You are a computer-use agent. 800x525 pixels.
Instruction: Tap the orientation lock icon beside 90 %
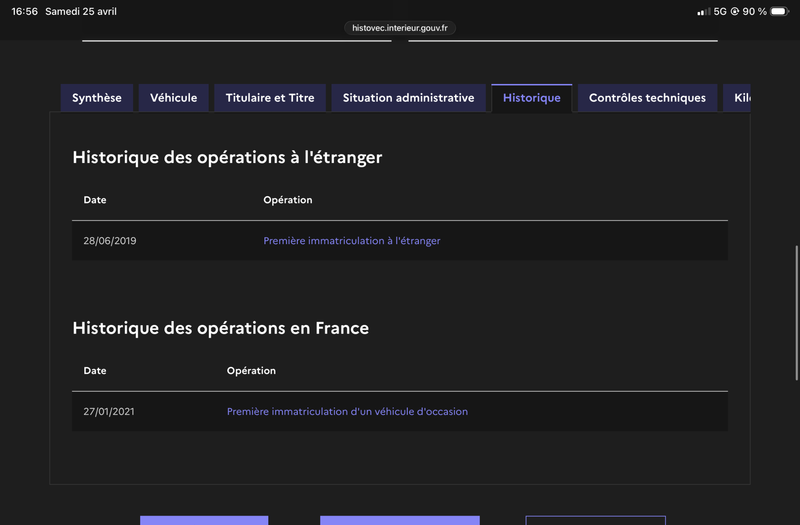pos(735,11)
